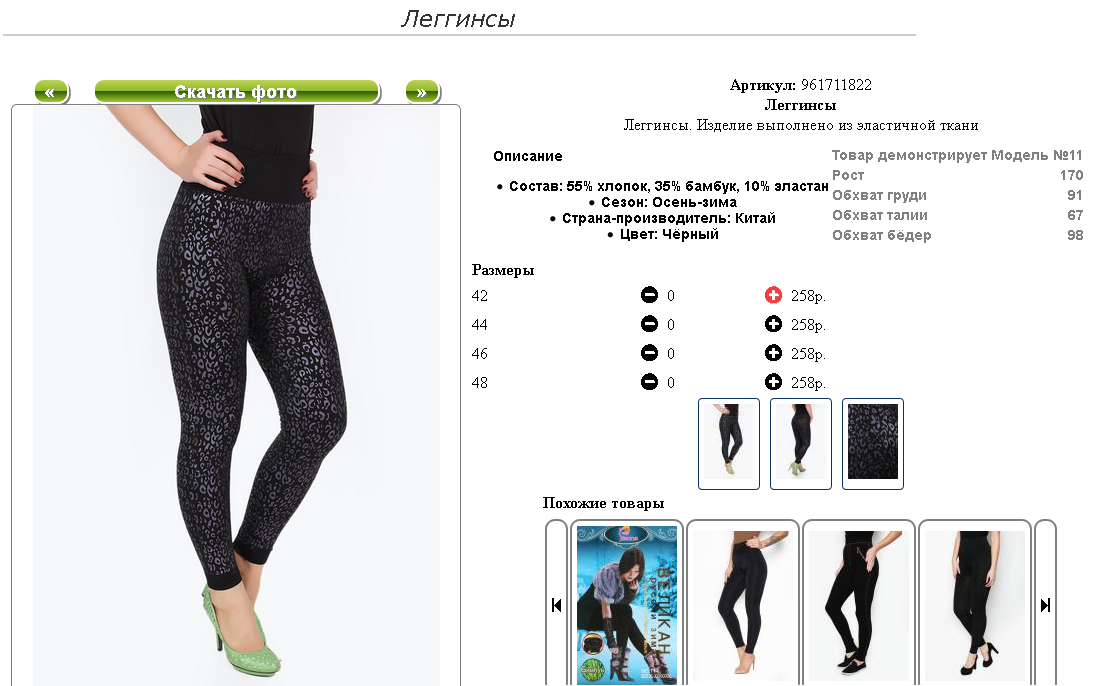Decrease quantity for size 48
1117x686 pixels.
click(x=649, y=382)
